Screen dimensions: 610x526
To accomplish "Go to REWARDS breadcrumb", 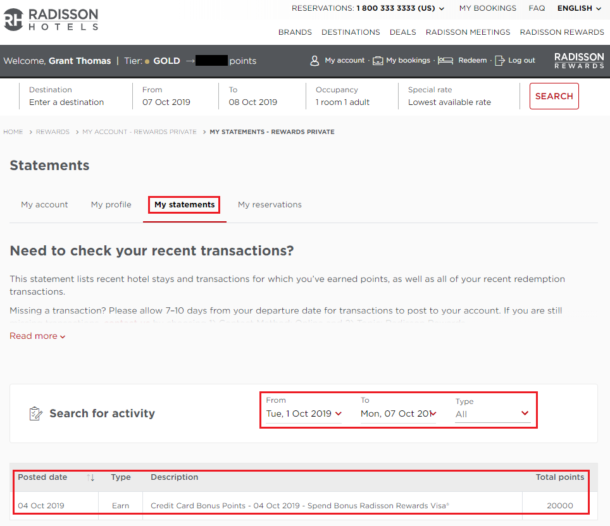I will tap(53, 132).
